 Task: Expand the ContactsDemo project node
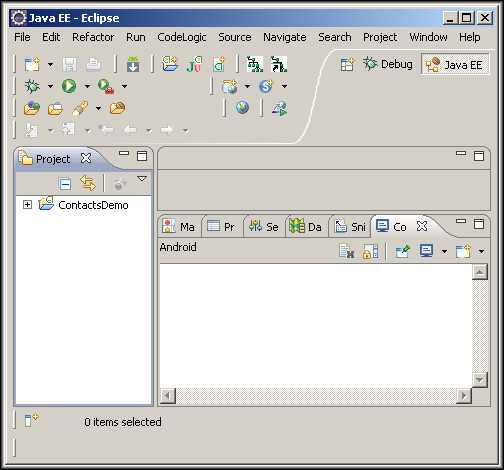point(27,204)
